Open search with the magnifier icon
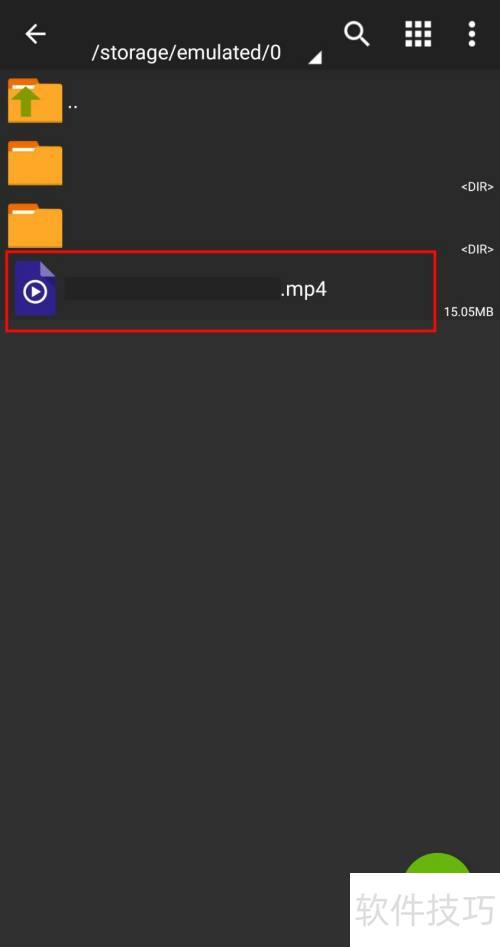Screen dimensions: 500x947 (x=357, y=34)
